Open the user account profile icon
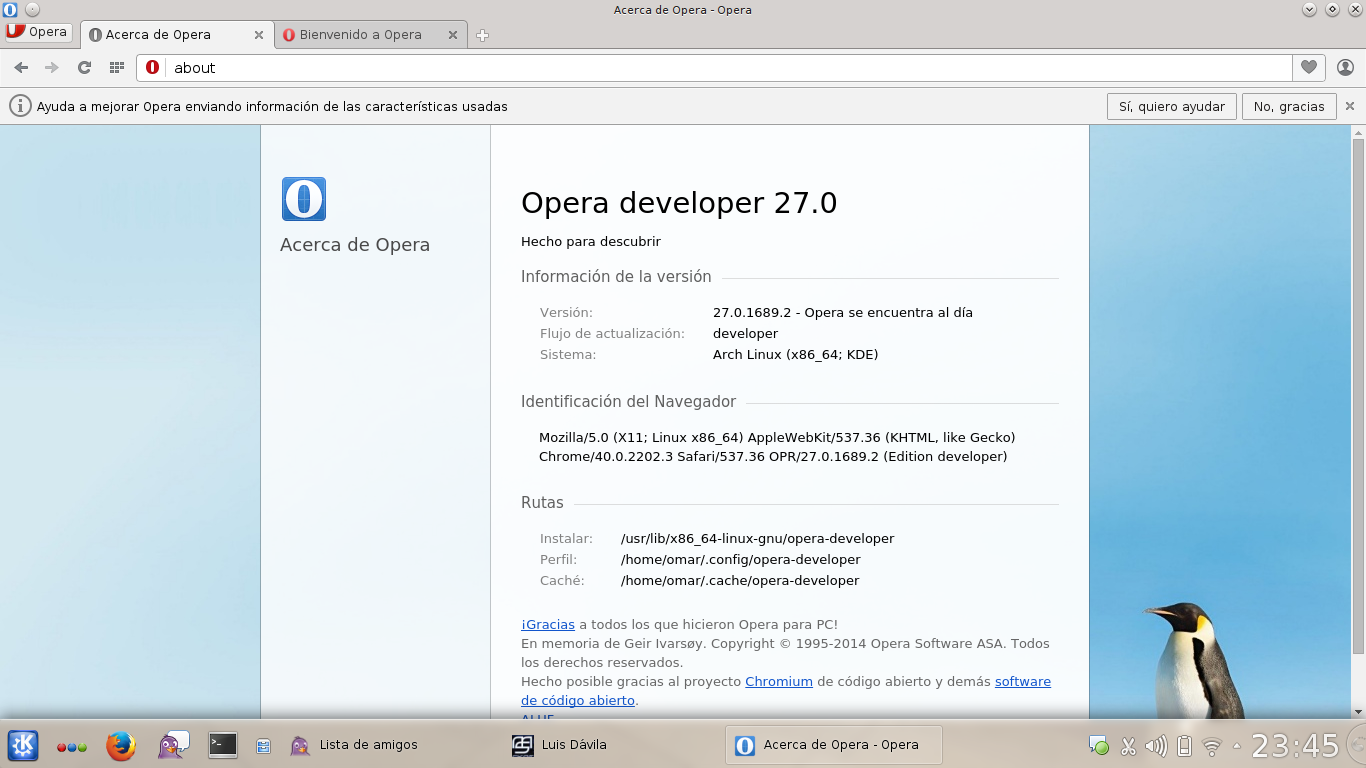 tap(1345, 68)
